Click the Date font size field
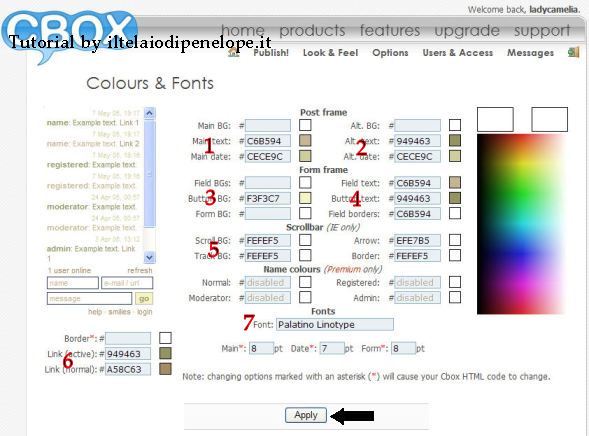This screenshot has width=589, height=436. (332, 348)
